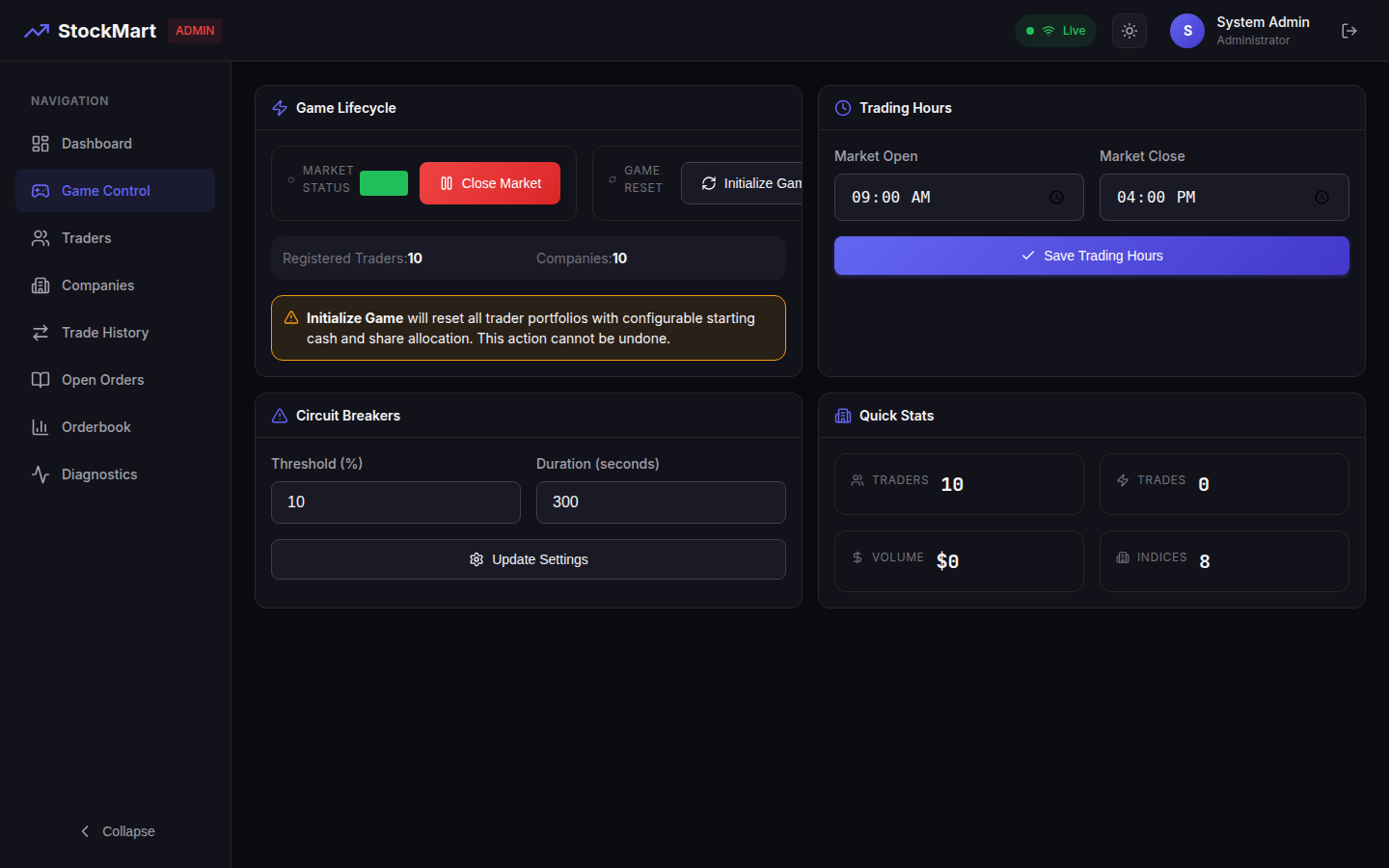Click the Live connection status badge
The height and width of the screenshot is (868, 1389).
[x=1055, y=31]
